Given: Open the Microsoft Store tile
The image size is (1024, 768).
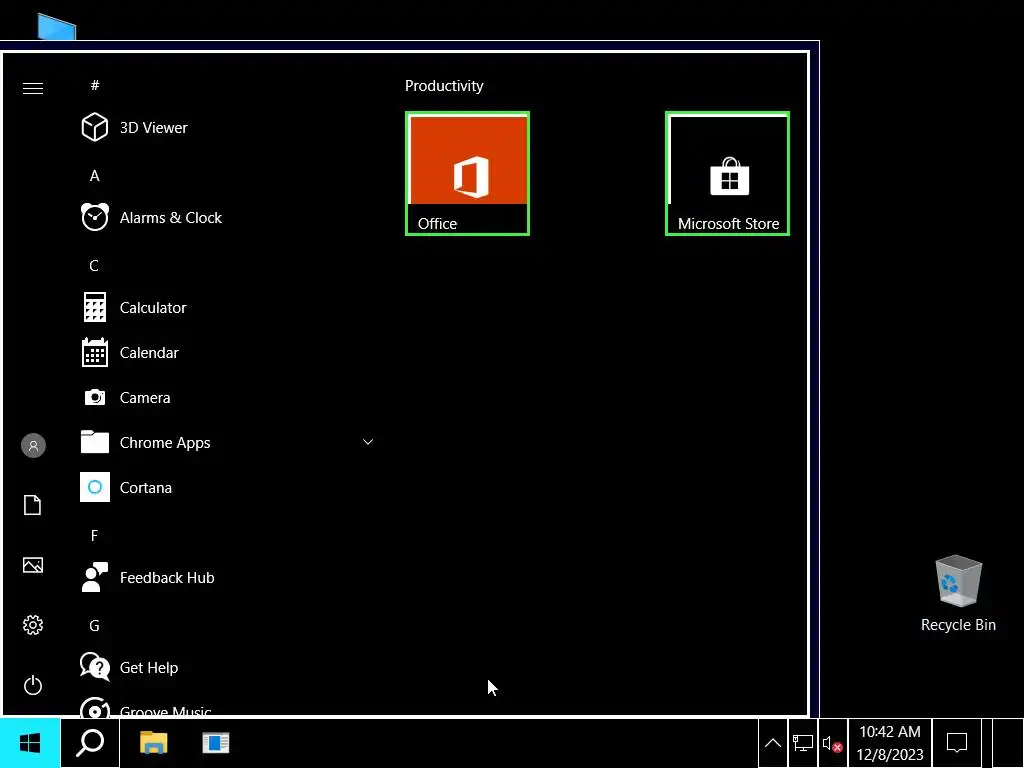Looking at the screenshot, I should click(x=728, y=174).
